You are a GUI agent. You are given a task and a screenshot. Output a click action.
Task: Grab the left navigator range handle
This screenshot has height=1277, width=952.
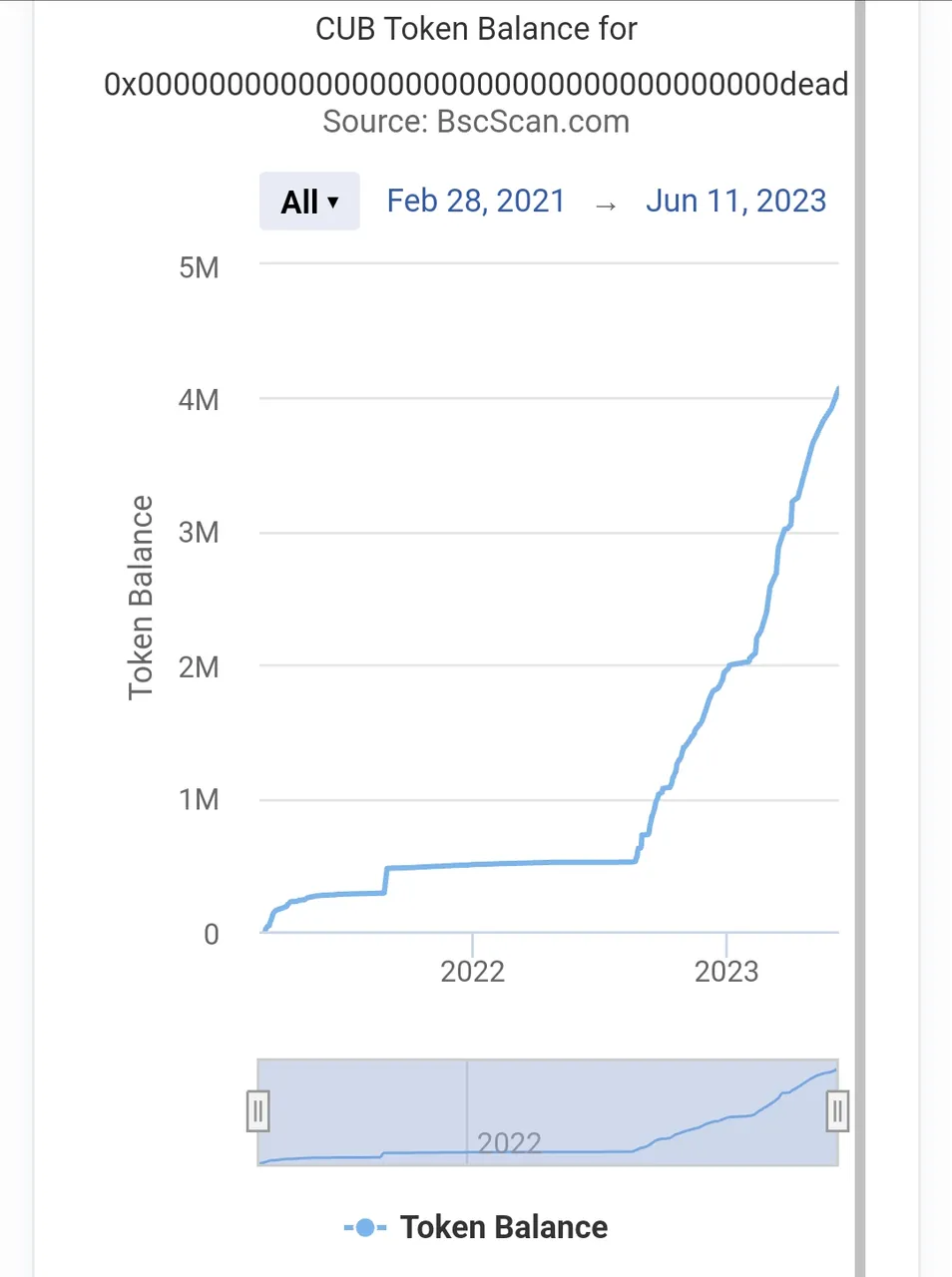(x=258, y=1111)
